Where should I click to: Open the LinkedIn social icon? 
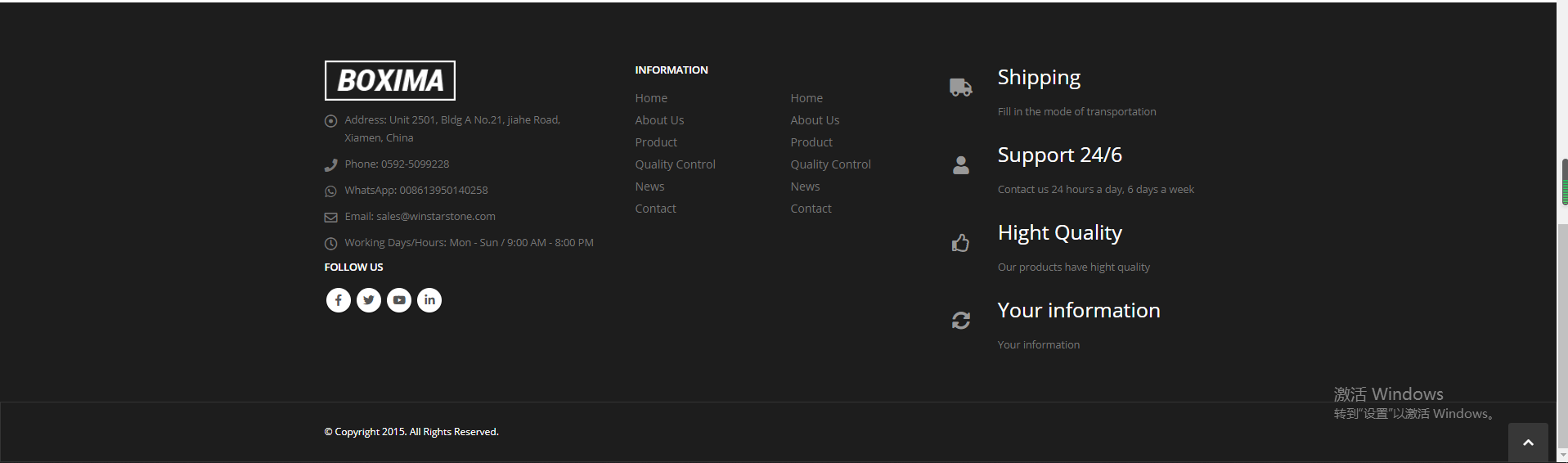[429, 300]
